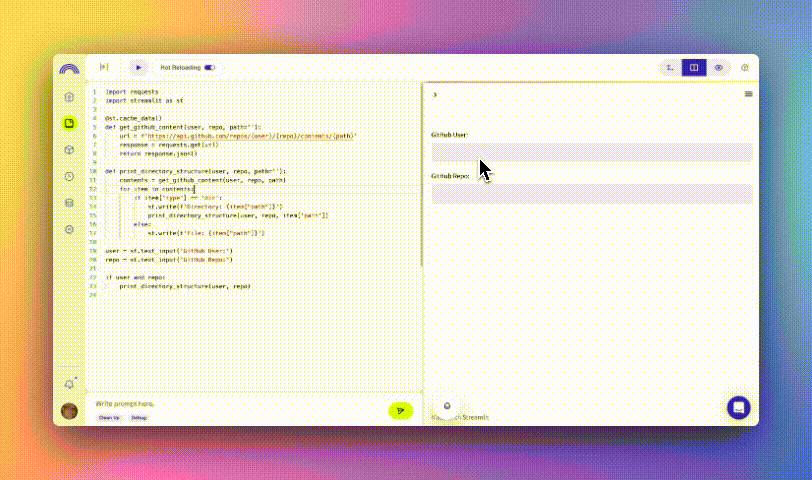
Task: Switch to code-only view icon
Action: click(670, 67)
